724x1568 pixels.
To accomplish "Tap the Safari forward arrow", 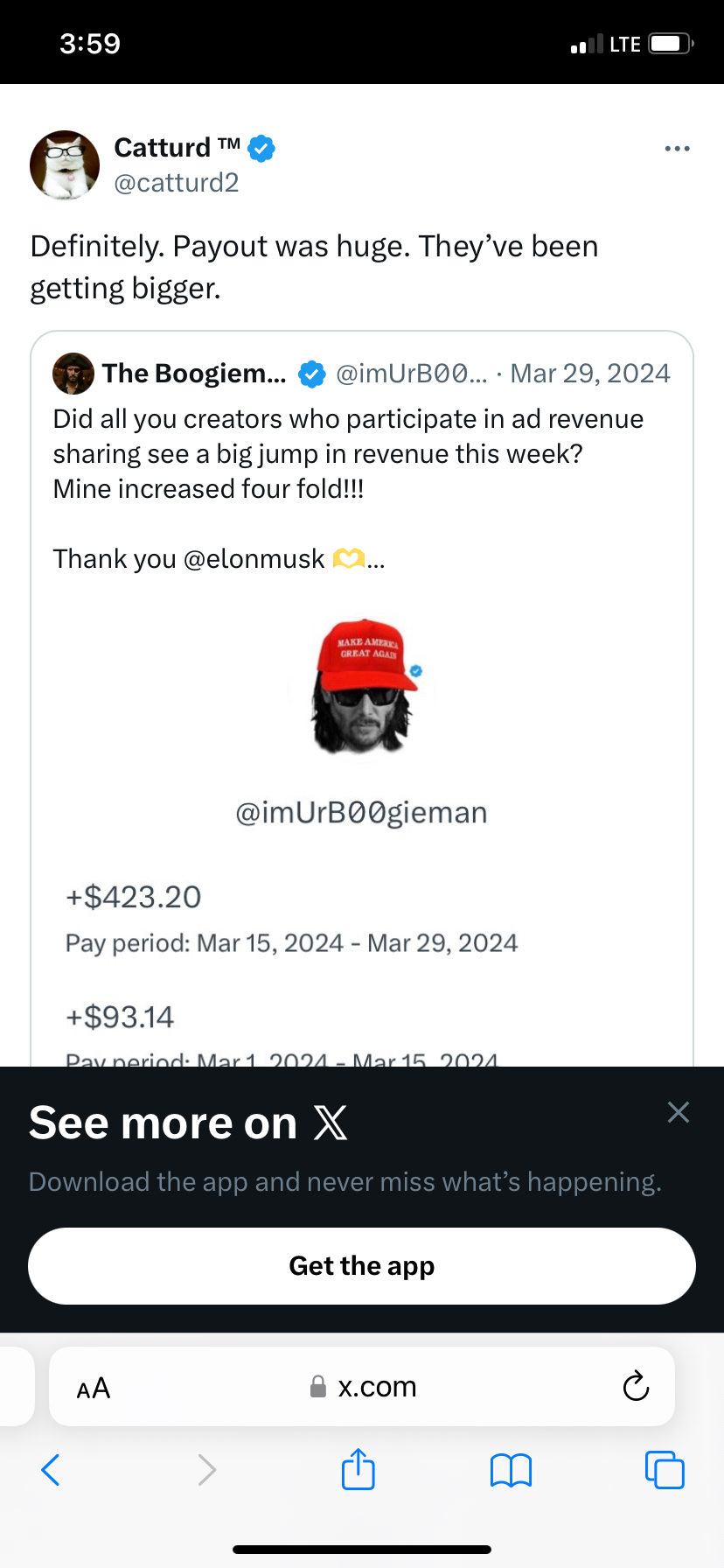I will pyautogui.click(x=206, y=1470).
